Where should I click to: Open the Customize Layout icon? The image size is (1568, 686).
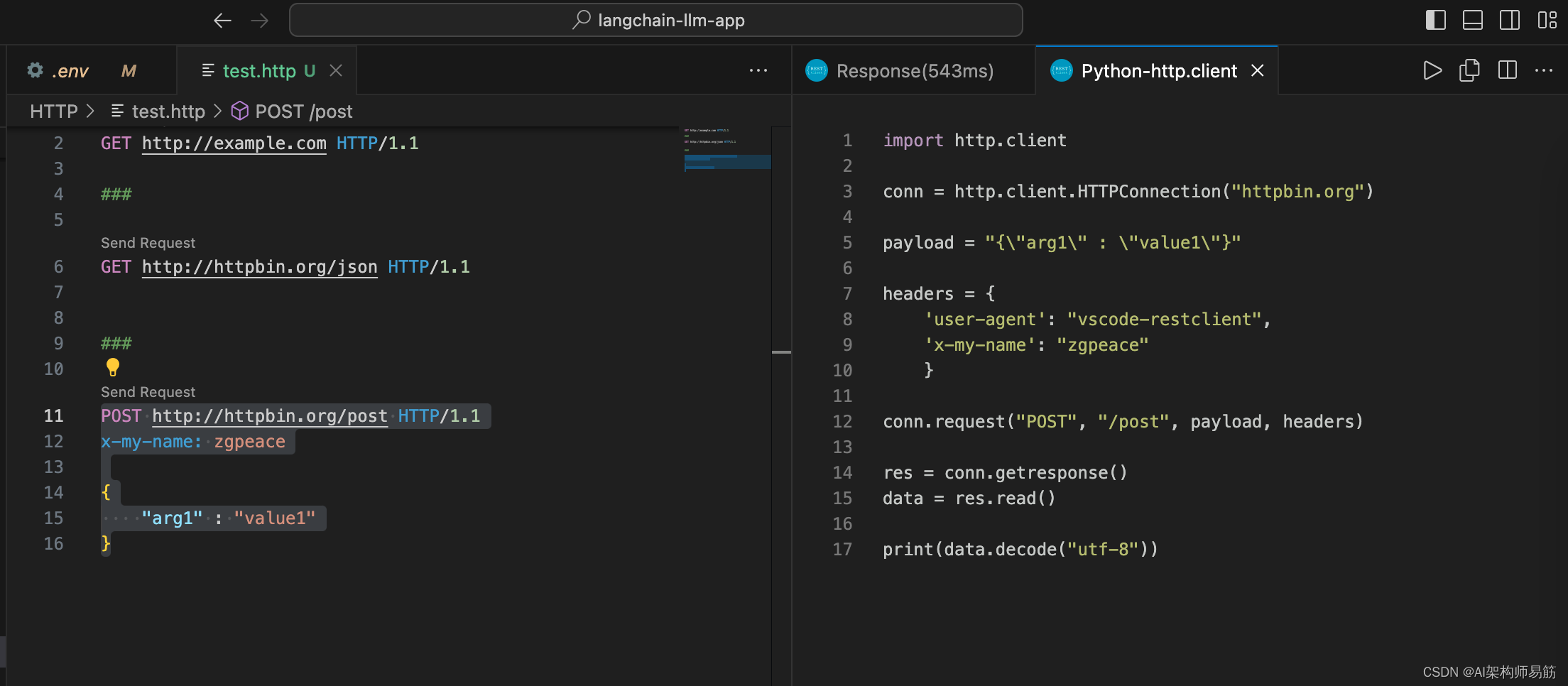[x=1547, y=20]
